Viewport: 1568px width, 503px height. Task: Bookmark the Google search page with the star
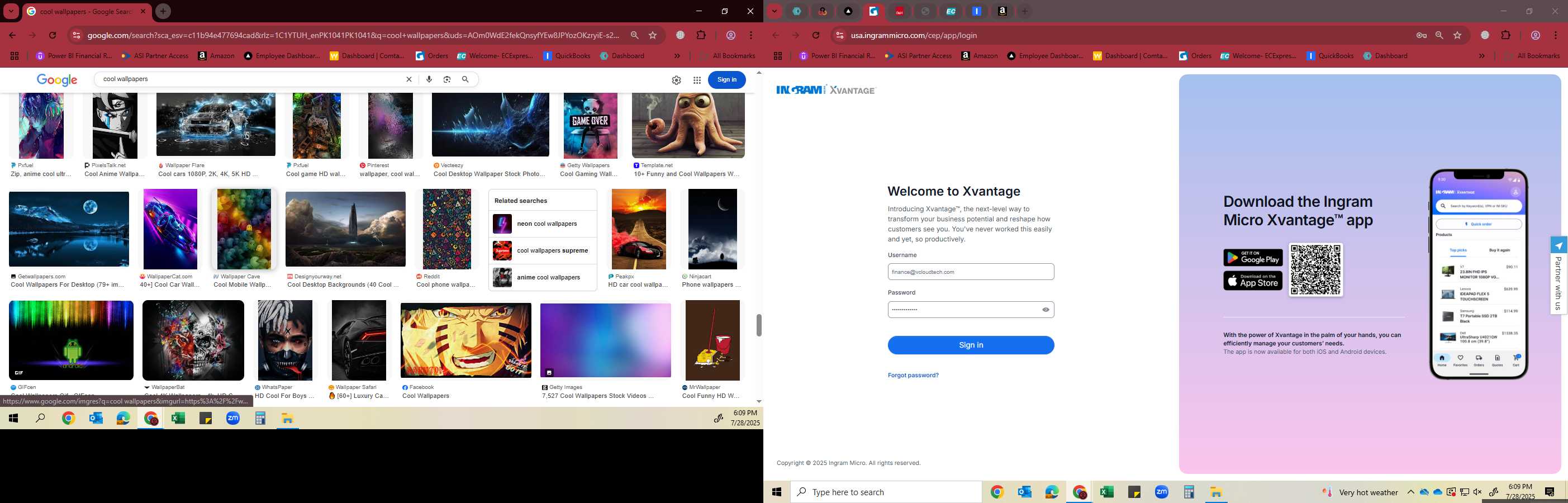(653, 35)
